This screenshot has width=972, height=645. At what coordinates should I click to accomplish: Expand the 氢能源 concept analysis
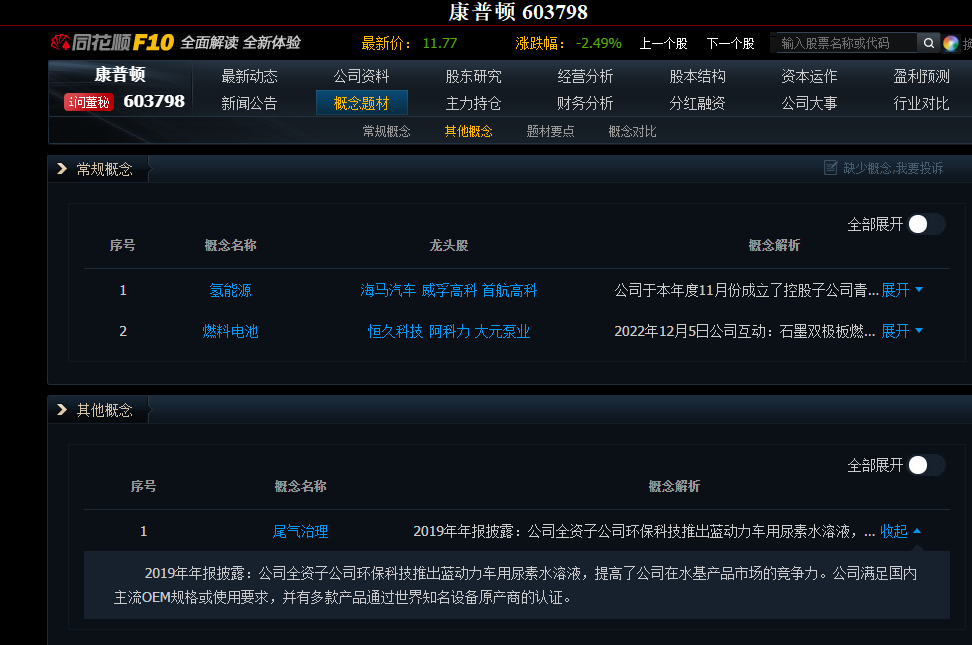tap(902, 290)
